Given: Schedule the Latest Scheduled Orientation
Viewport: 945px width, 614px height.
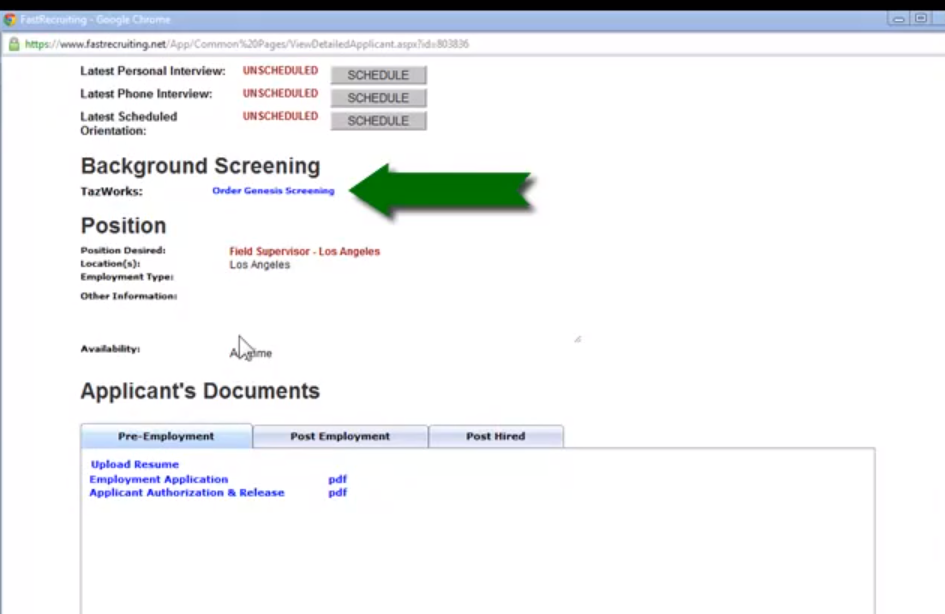Looking at the screenshot, I should pos(378,120).
